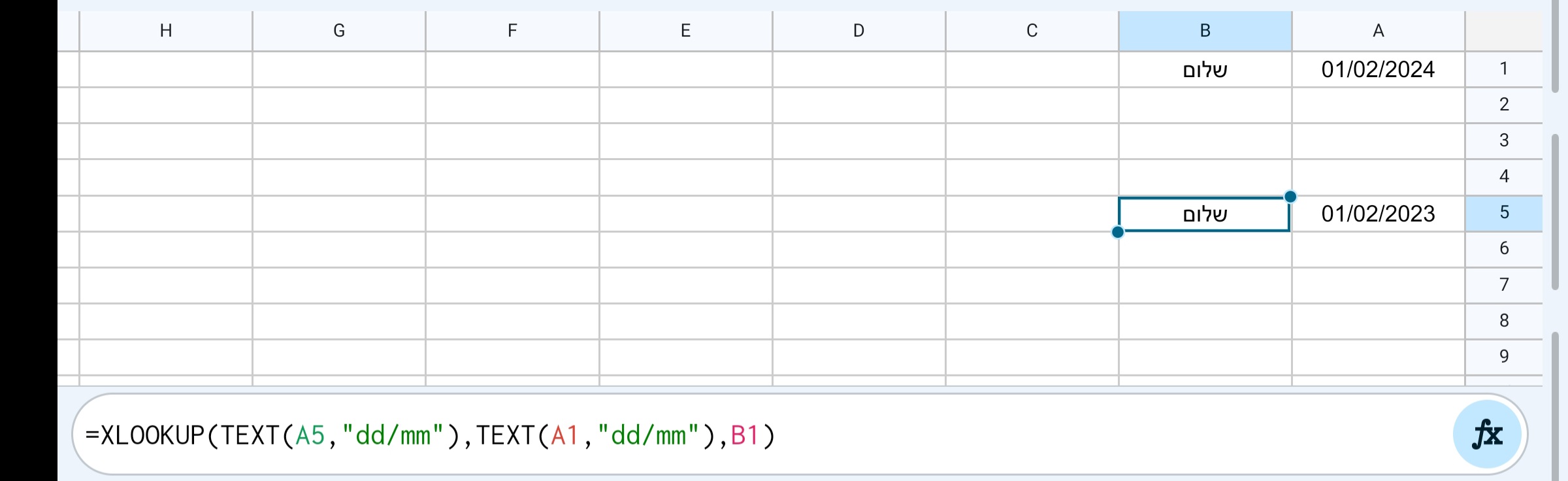Select row 7 header

click(x=1504, y=285)
